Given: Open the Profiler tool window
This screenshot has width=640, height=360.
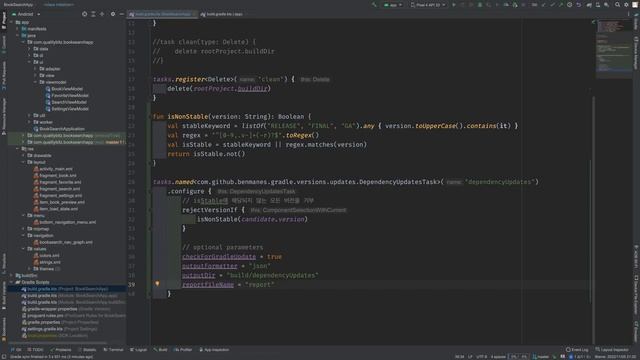Looking at the screenshot, I should (x=183, y=350).
